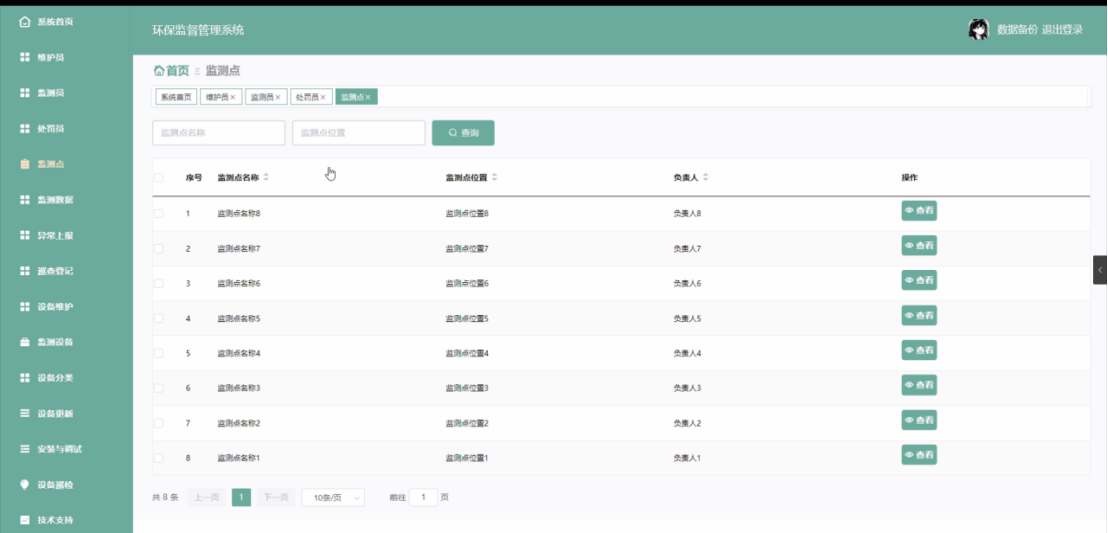1108x533 pixels.
Task: Open the 安装与调试 sidebar menu item
Action: click(51, 449)
